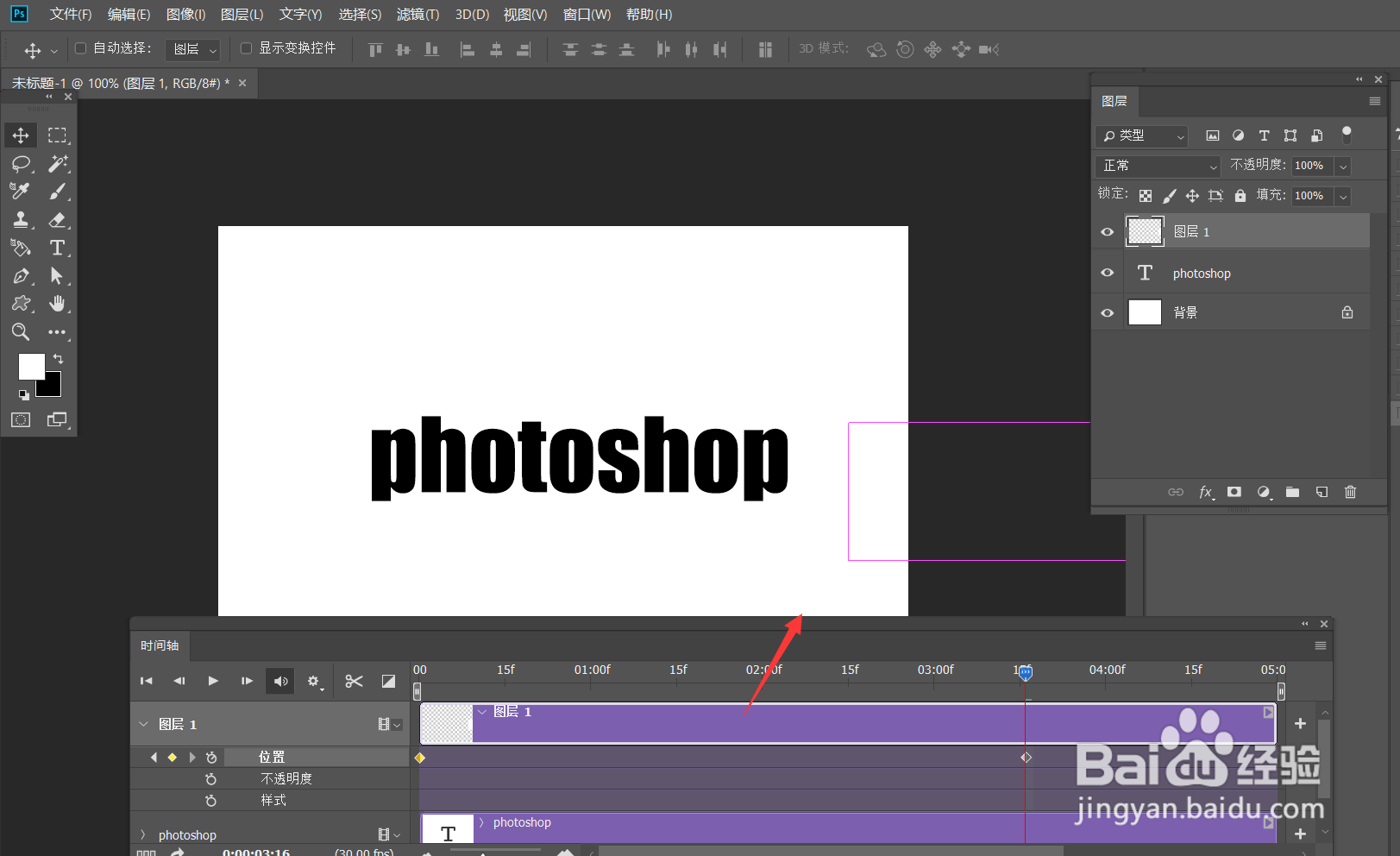Open the 类型 layer filter dropdown
This screenshot has width=1400, height=856.
coord(1142,135)
